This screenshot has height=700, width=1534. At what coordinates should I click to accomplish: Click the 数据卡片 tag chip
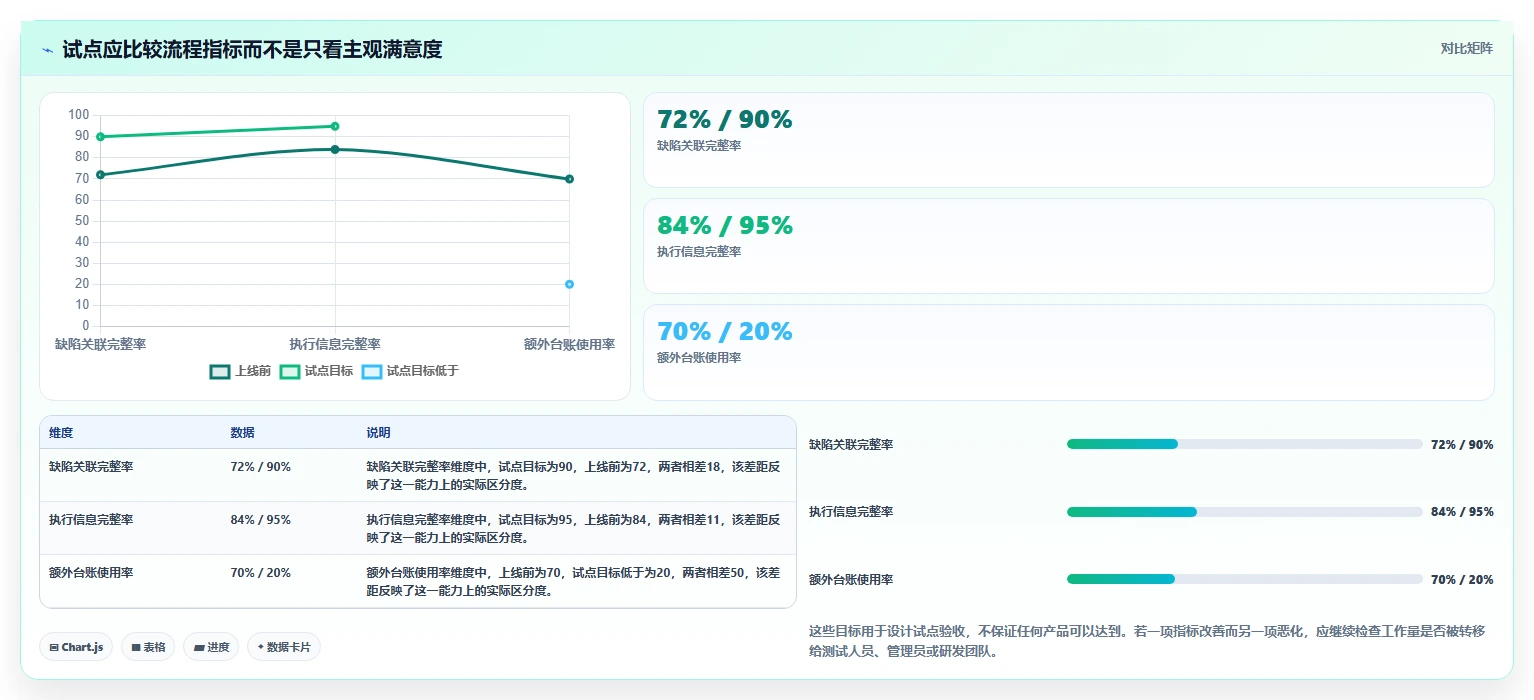(x=284, y=647)
